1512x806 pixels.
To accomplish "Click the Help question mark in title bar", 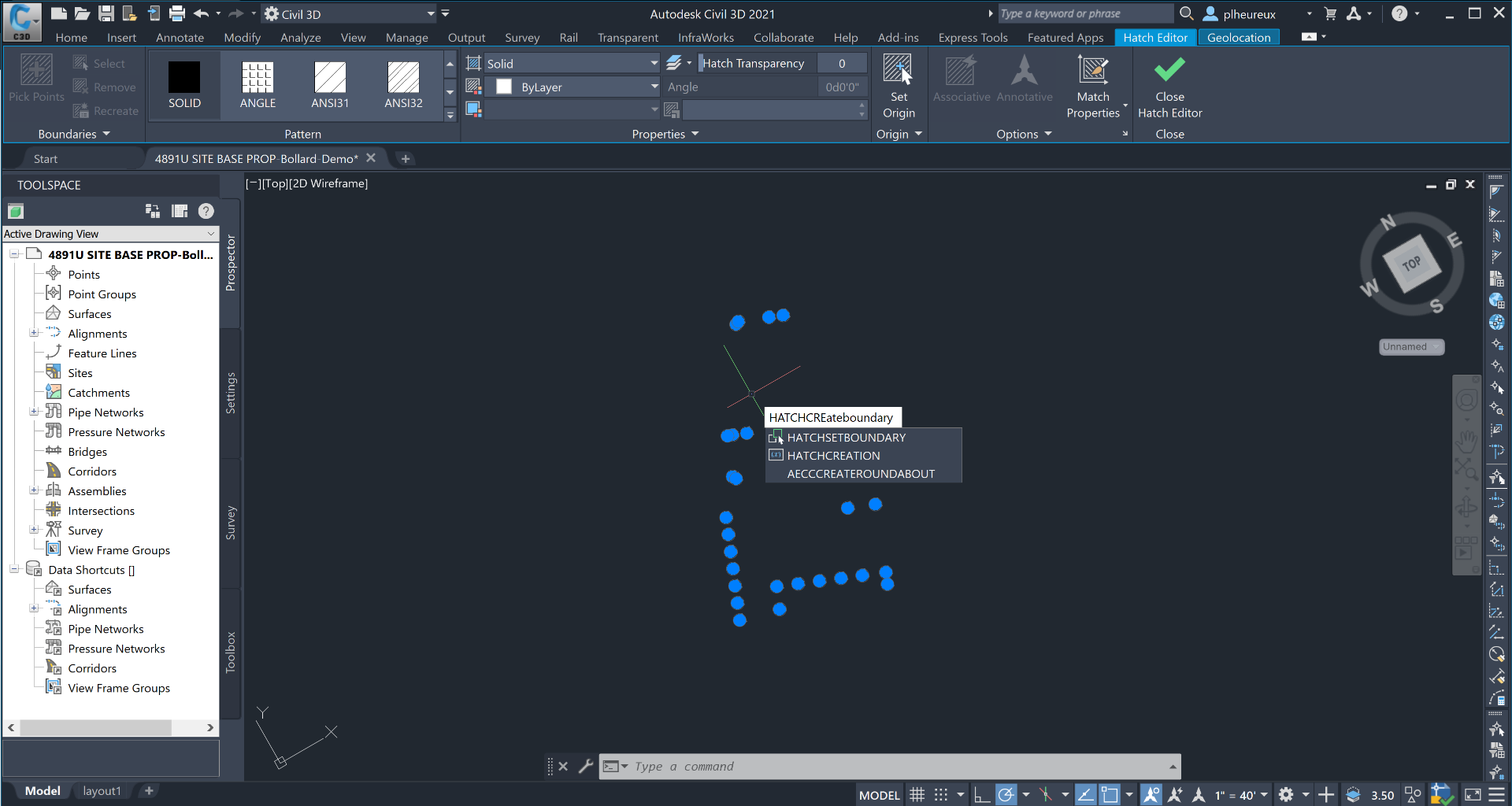I will [1399, 13].
